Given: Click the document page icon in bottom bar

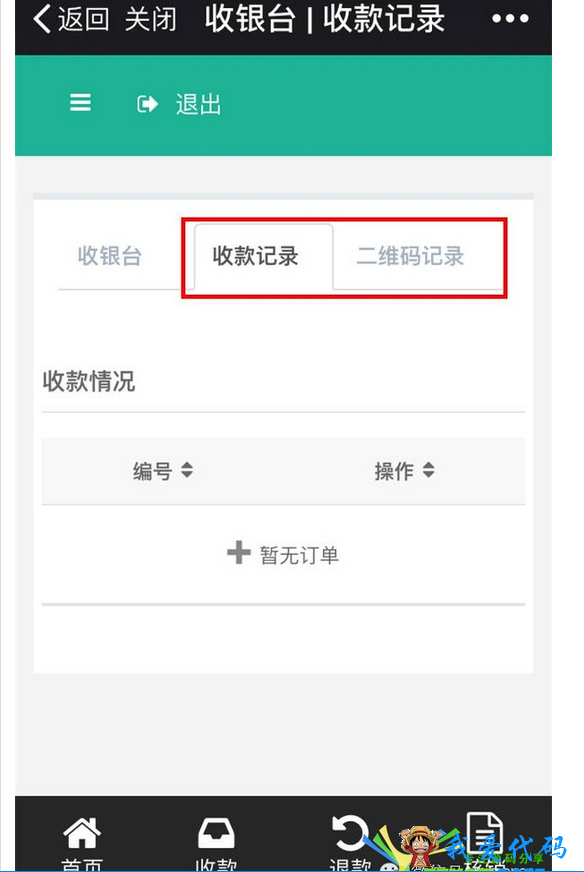Looking at the screenshot, I should tap(484, 831).
